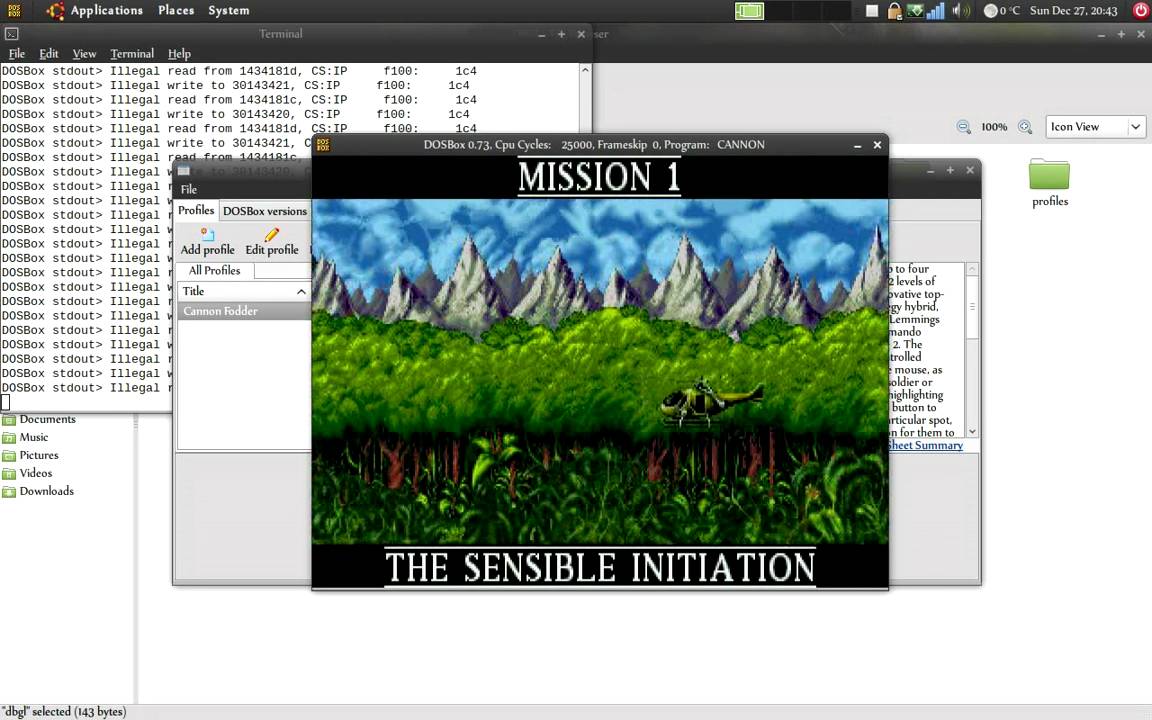Image resolution: width=1152 pixels, height=720 pixels.
Task: Switch to the DOSBox versions tab
Action: [264, 211]
